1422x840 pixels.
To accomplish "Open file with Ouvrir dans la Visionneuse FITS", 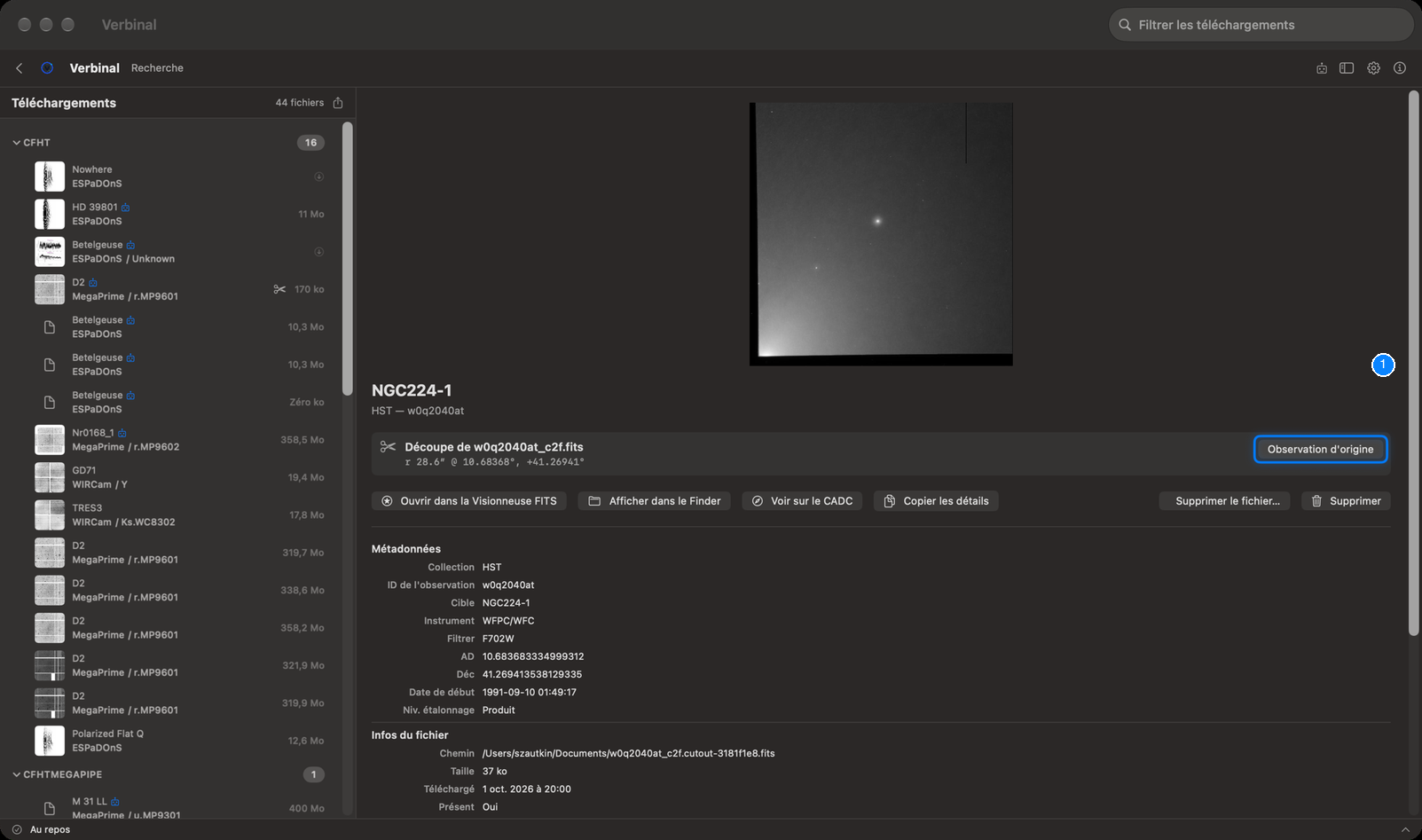I will pos(469,501).
